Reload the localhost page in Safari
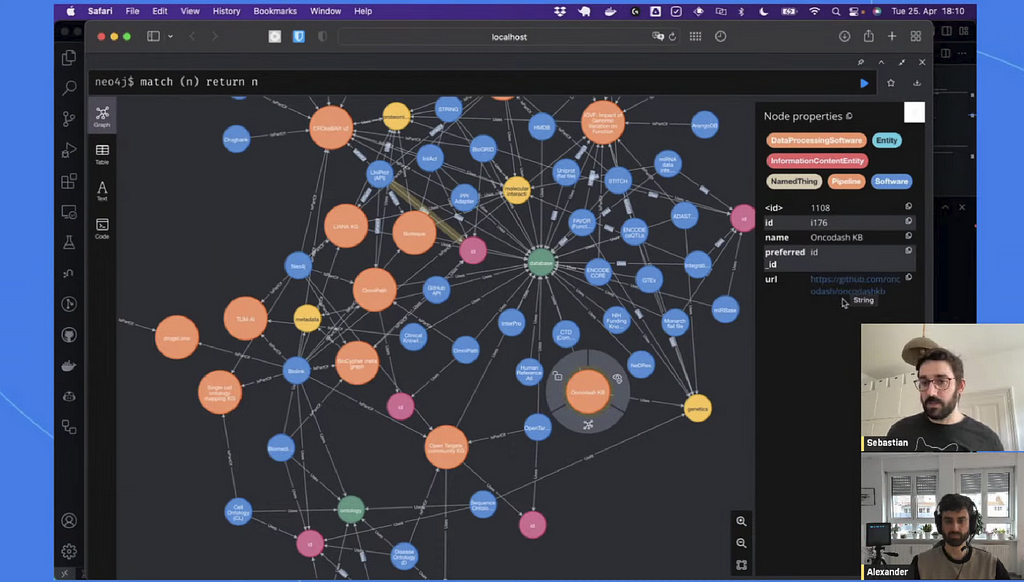The image size is (1024, 582). (672, 37)
